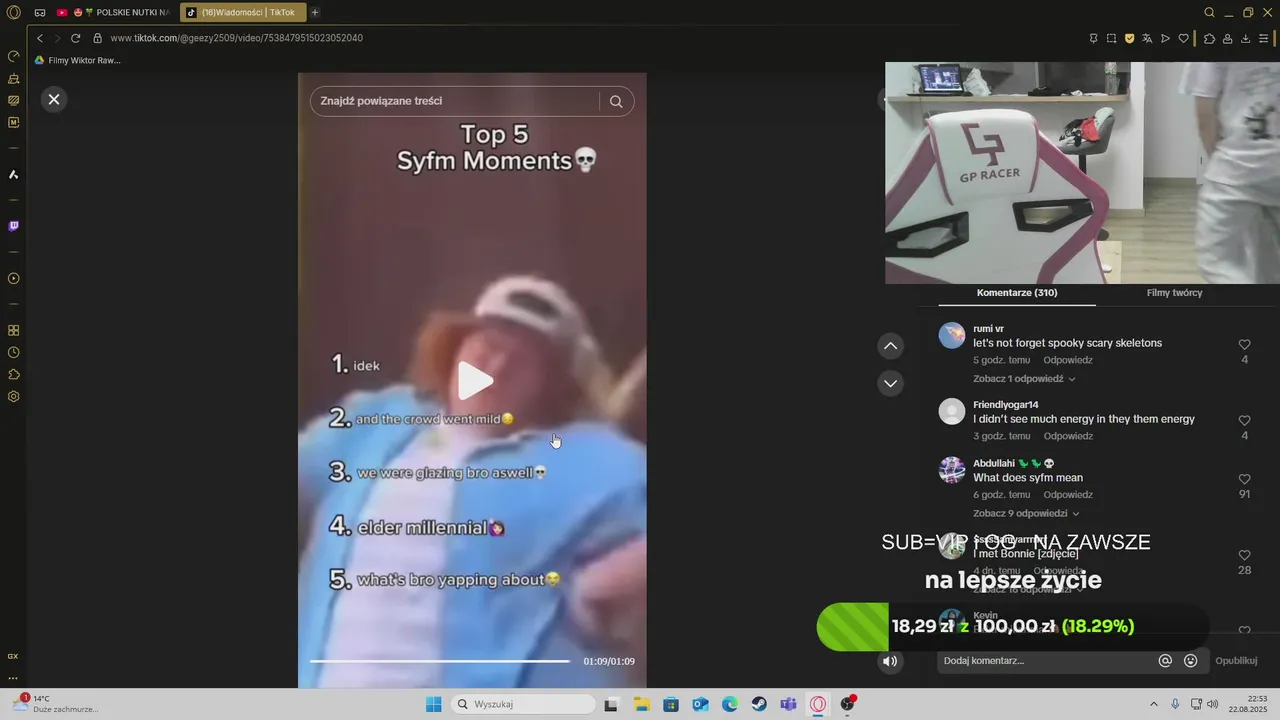Like Abdullahi's comment

coord(1245,479)
